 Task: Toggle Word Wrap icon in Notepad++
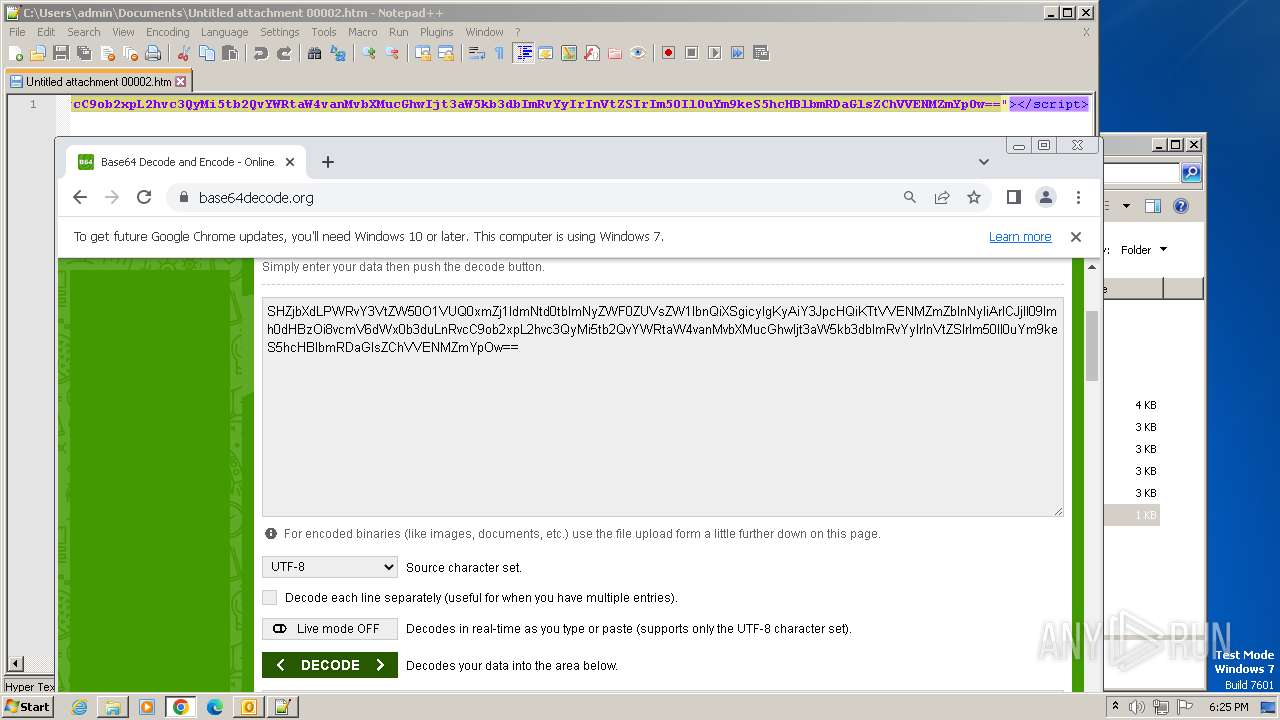click(476, 53)
